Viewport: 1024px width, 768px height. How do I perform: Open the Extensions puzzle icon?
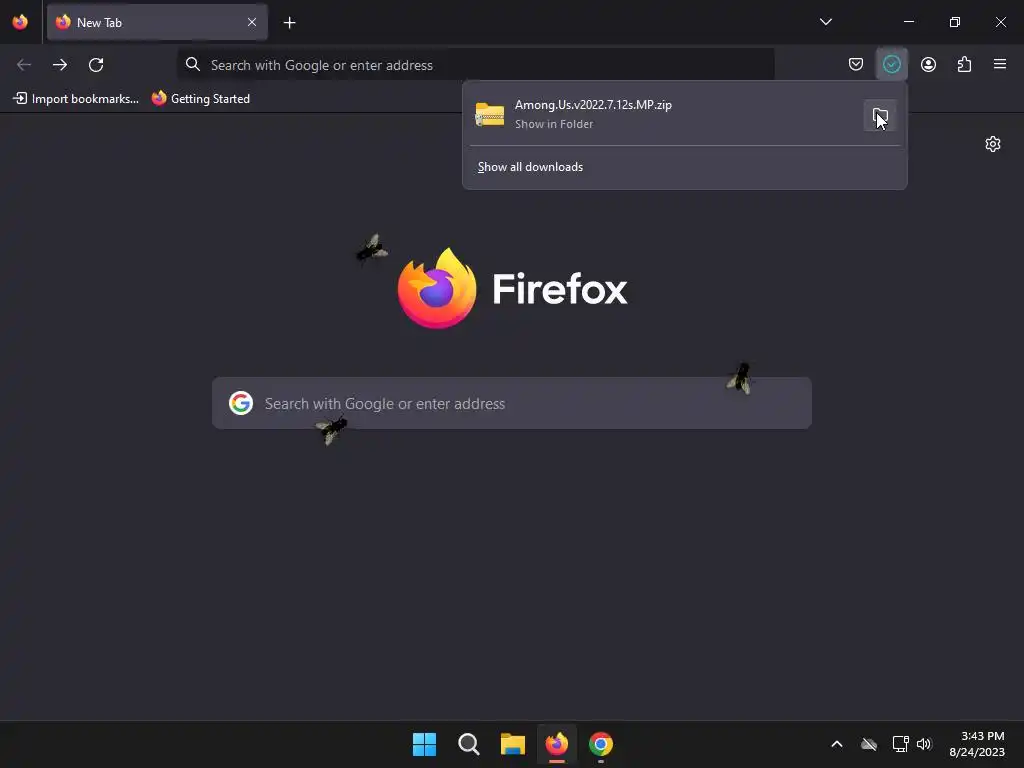pyautogui.click(x=964, y=64)
